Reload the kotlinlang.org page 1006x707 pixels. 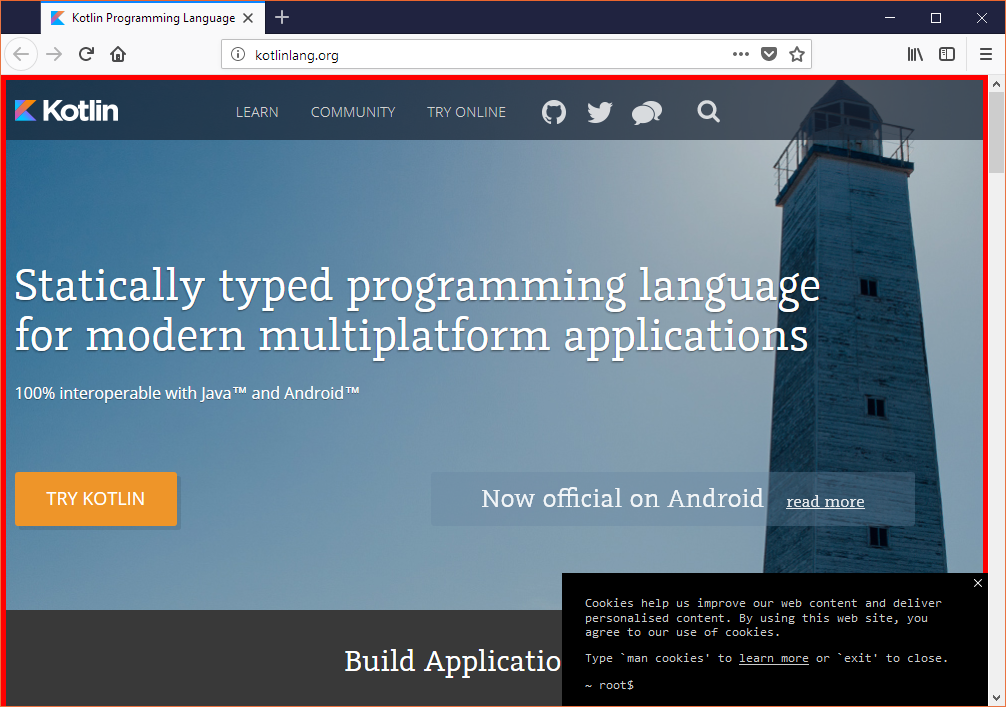[x=87, y=55]
